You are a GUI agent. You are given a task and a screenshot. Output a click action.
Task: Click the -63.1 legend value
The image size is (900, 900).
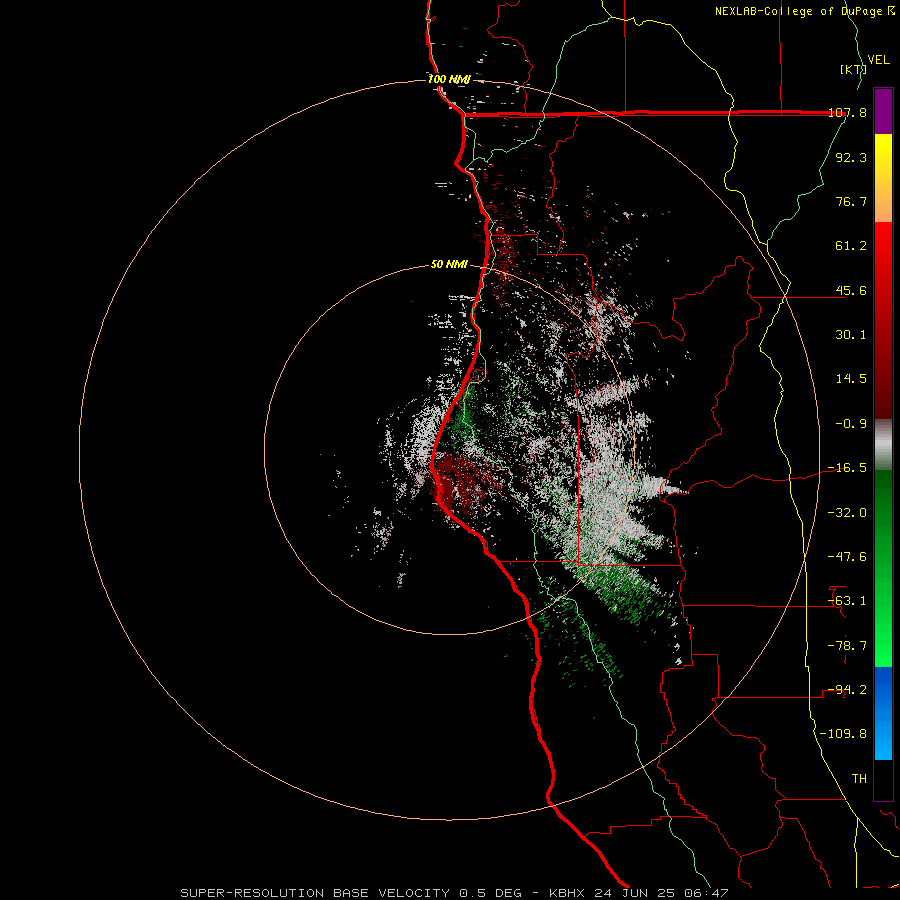tap(847, 601)
